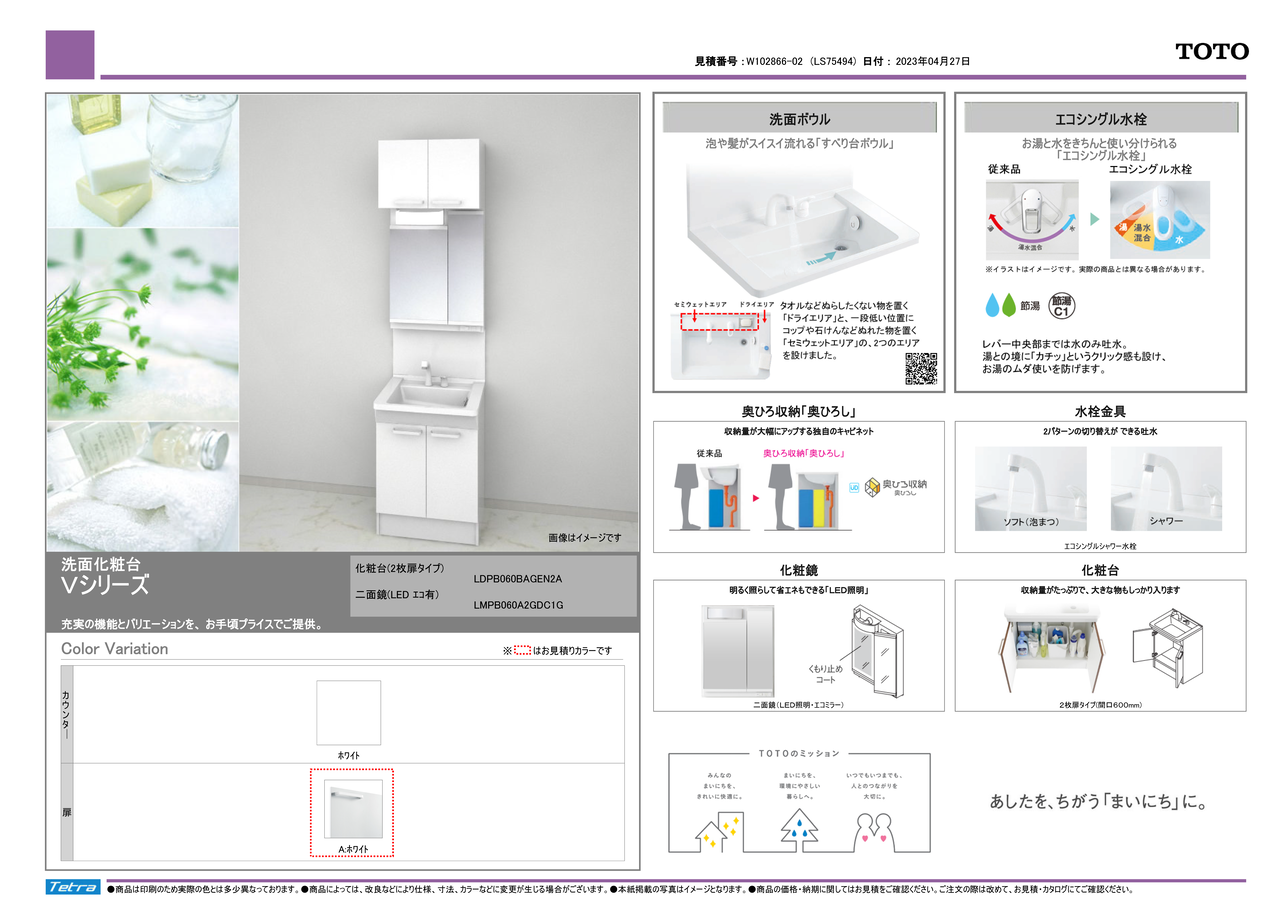Click product code LDPB060BAGEN2A
The width and height of the screenshot is (1280, 905).
tap(518, 579)
